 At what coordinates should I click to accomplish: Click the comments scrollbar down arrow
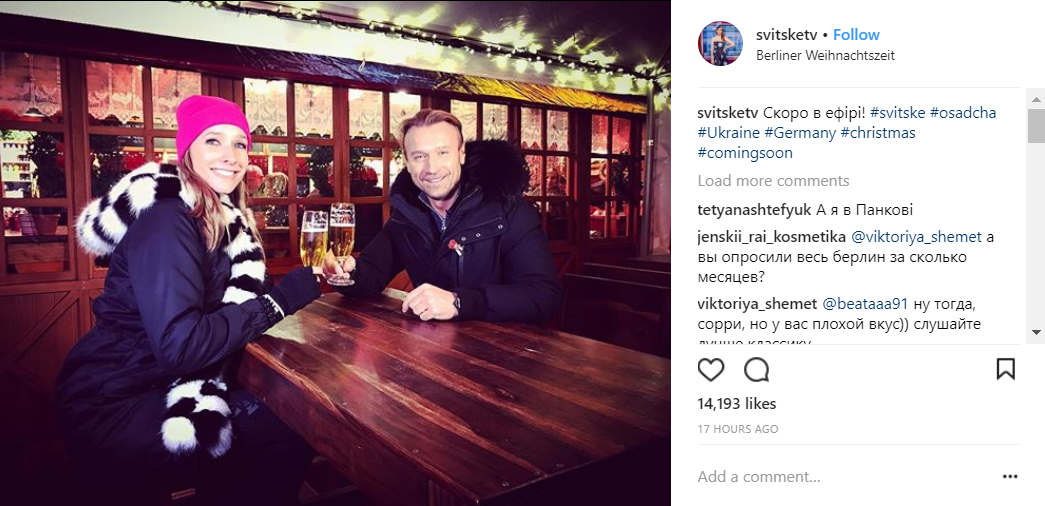point(1036,331)
